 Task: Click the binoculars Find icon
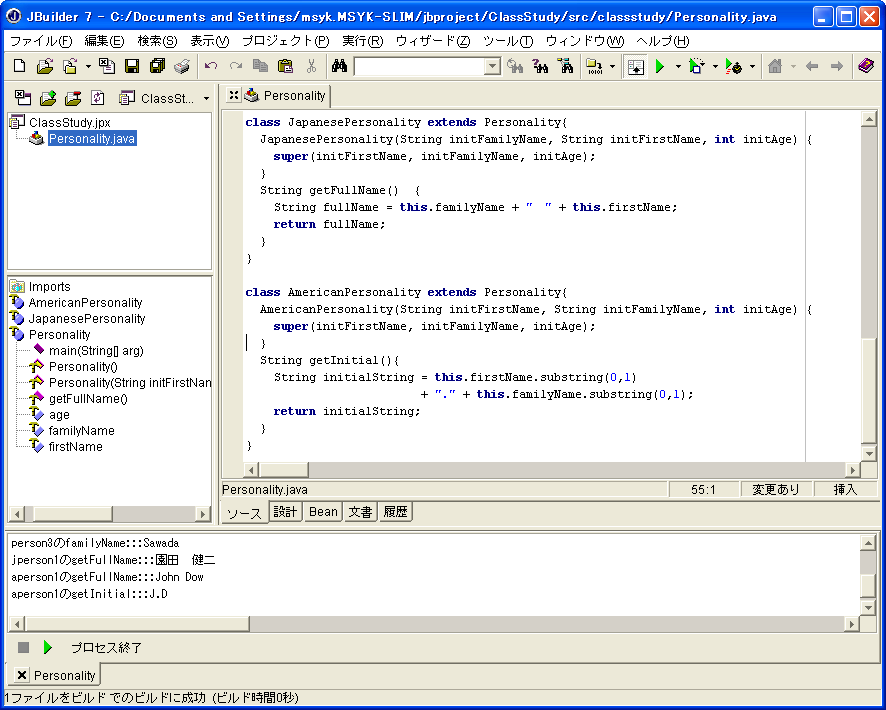(339, 67)
